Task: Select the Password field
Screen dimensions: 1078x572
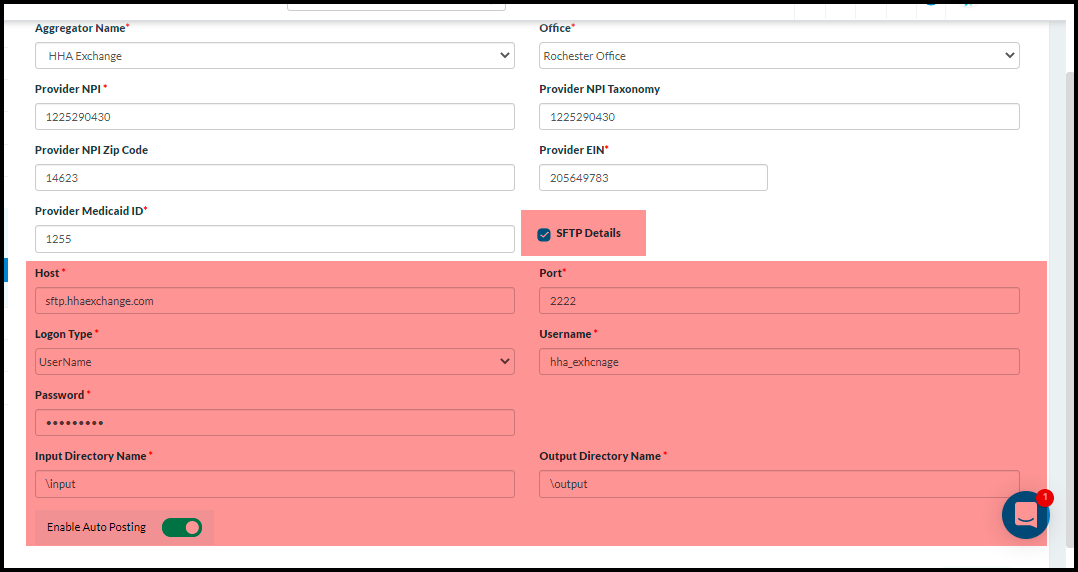Action: (274, 423)
